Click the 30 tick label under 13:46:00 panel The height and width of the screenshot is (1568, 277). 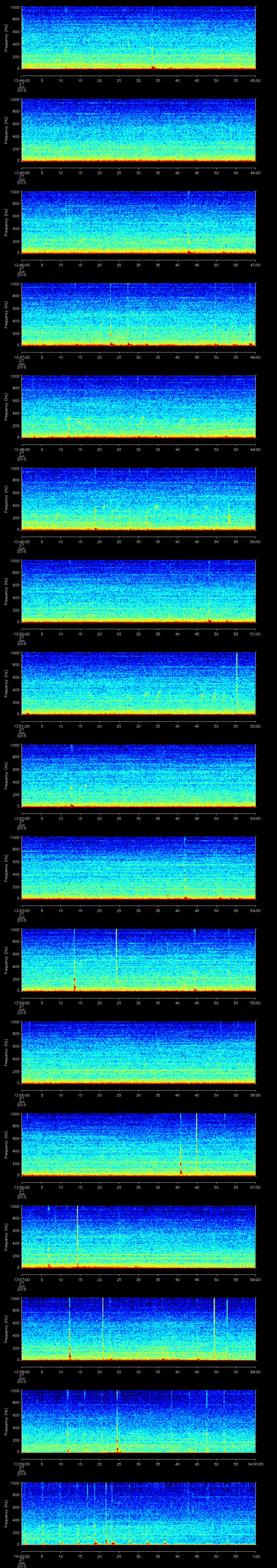coord(138,265)
